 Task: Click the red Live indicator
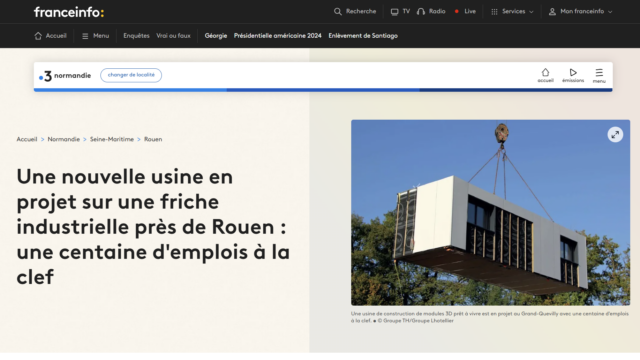pos(456,11)
